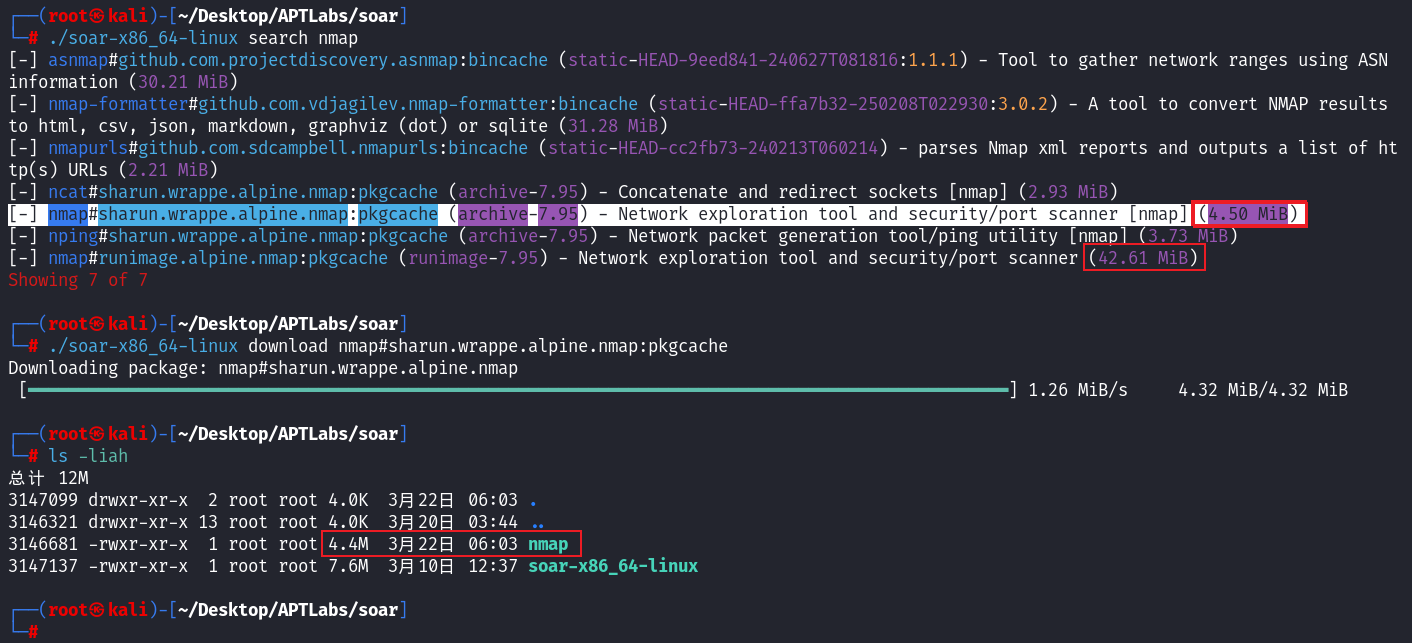The height and width of the screenshot is (643, 1412).
Task: Click the red 'Showing 7 of 7' text
Action: [x=78, y=280]
